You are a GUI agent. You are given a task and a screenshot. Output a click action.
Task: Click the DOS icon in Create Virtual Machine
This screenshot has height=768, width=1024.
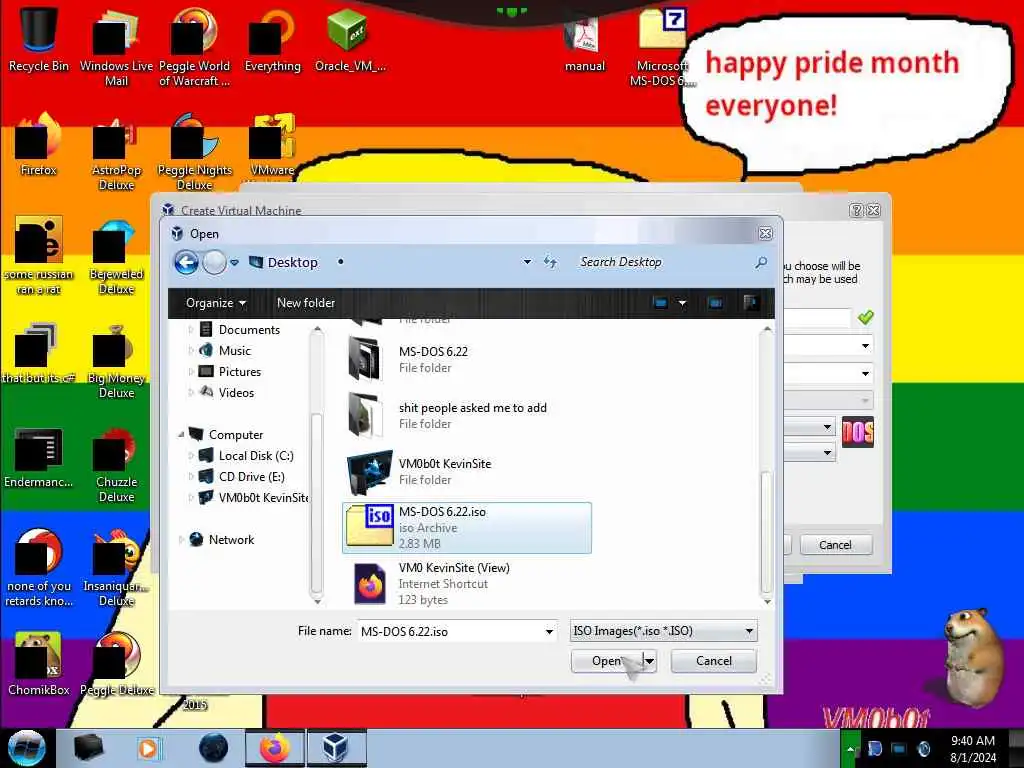[857, 432]
